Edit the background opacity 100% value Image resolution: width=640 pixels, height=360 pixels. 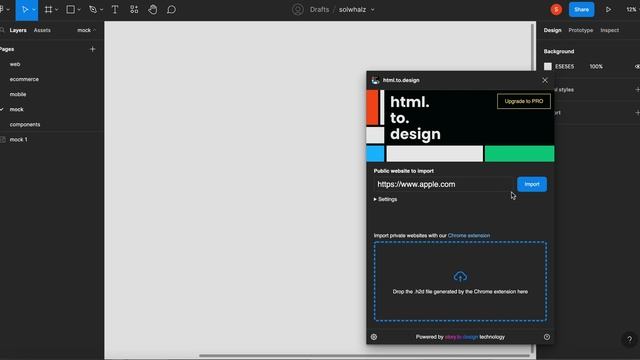coord(596,67)
